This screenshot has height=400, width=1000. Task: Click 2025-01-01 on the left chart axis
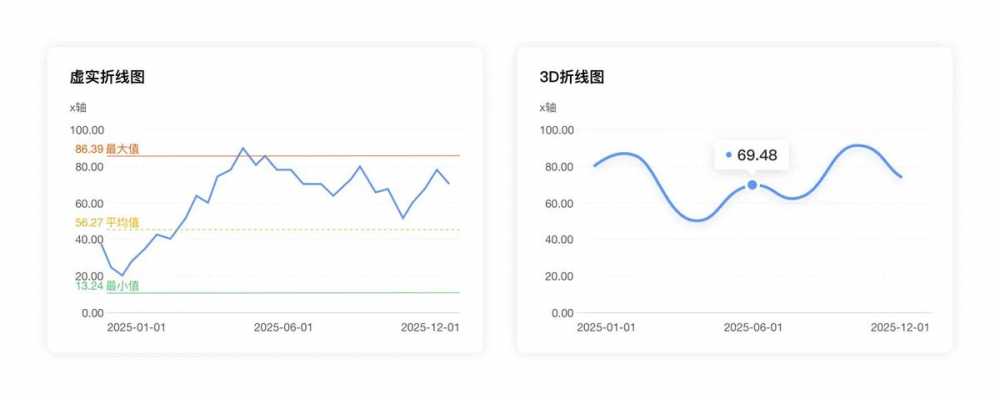click(137, 327)
